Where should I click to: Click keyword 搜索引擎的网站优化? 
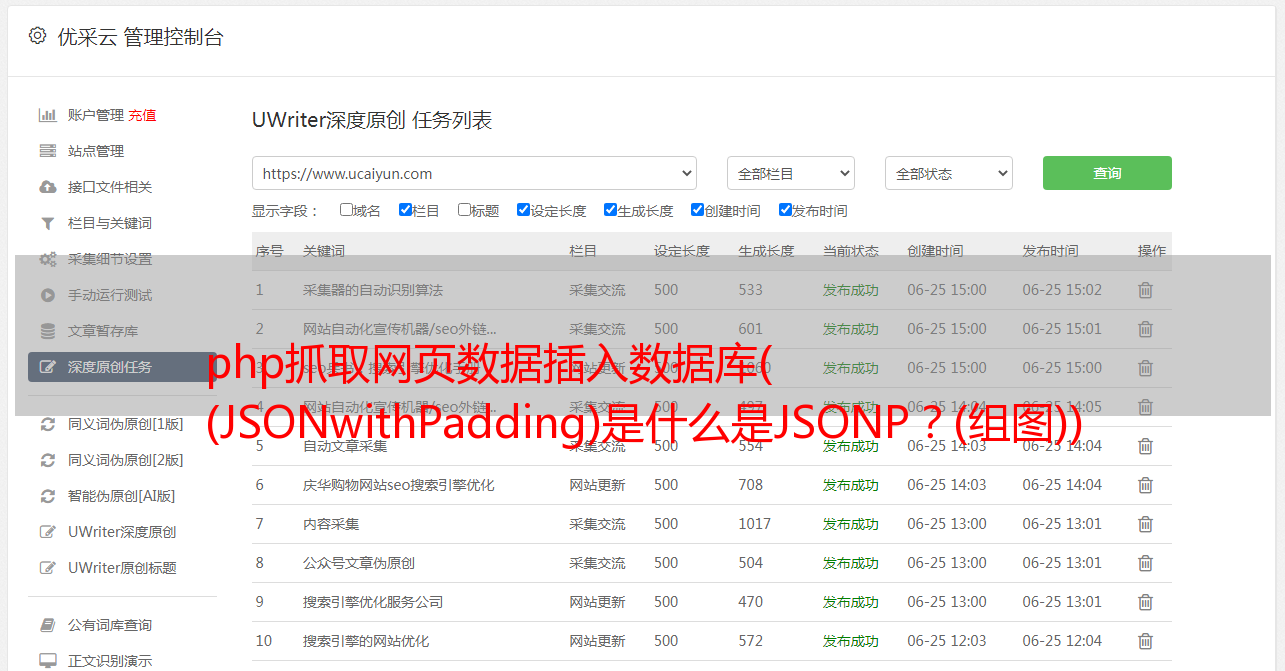point(366,641)
